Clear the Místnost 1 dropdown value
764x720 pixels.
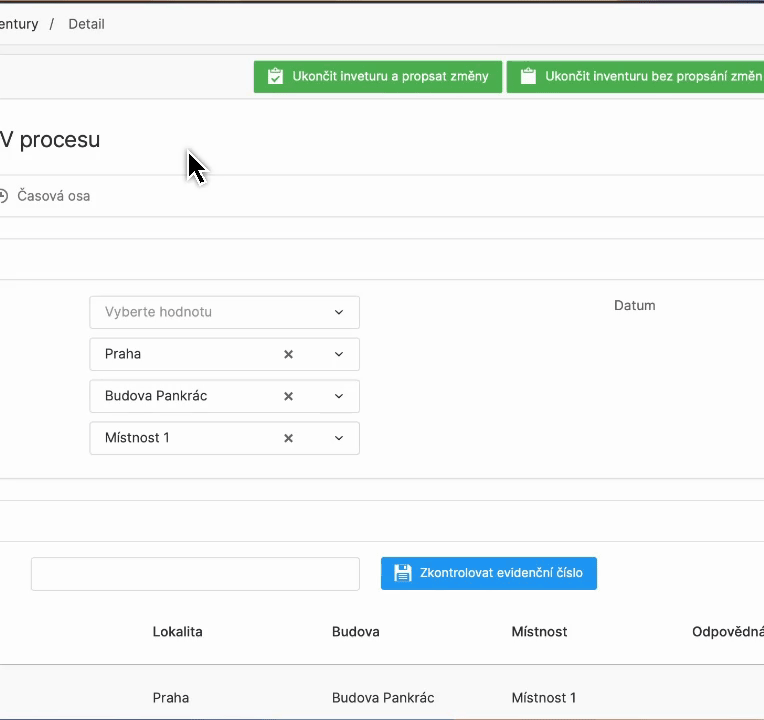(x=288, y=438)
